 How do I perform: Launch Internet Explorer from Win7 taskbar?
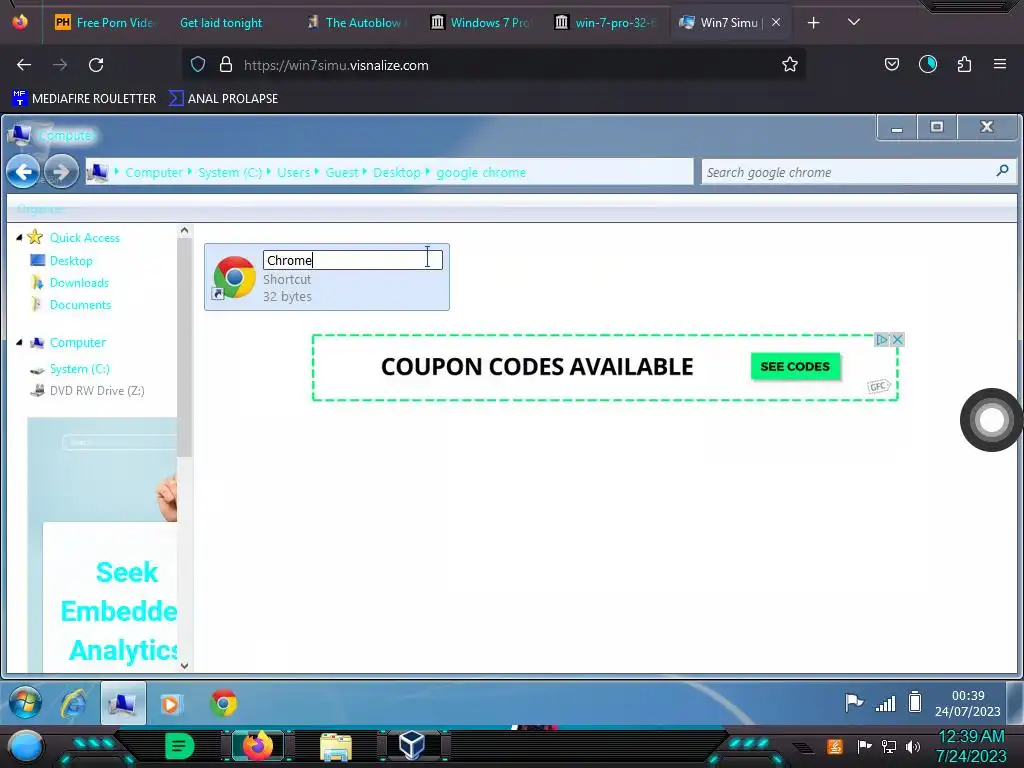[74, 703]
